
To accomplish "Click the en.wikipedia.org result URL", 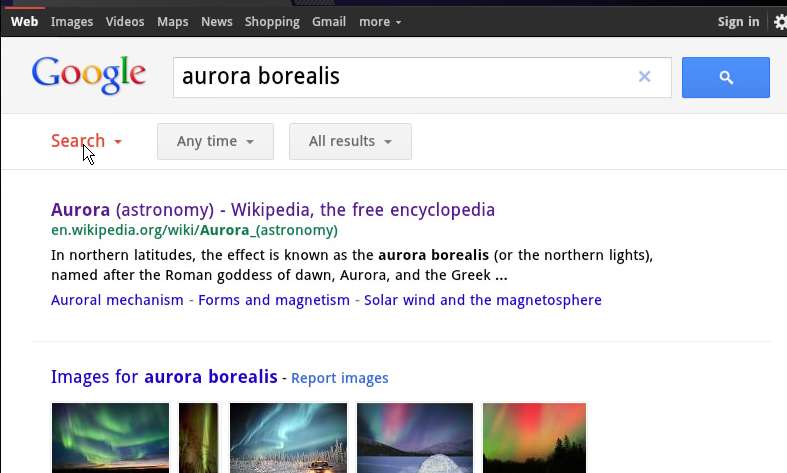I will 194,230.
